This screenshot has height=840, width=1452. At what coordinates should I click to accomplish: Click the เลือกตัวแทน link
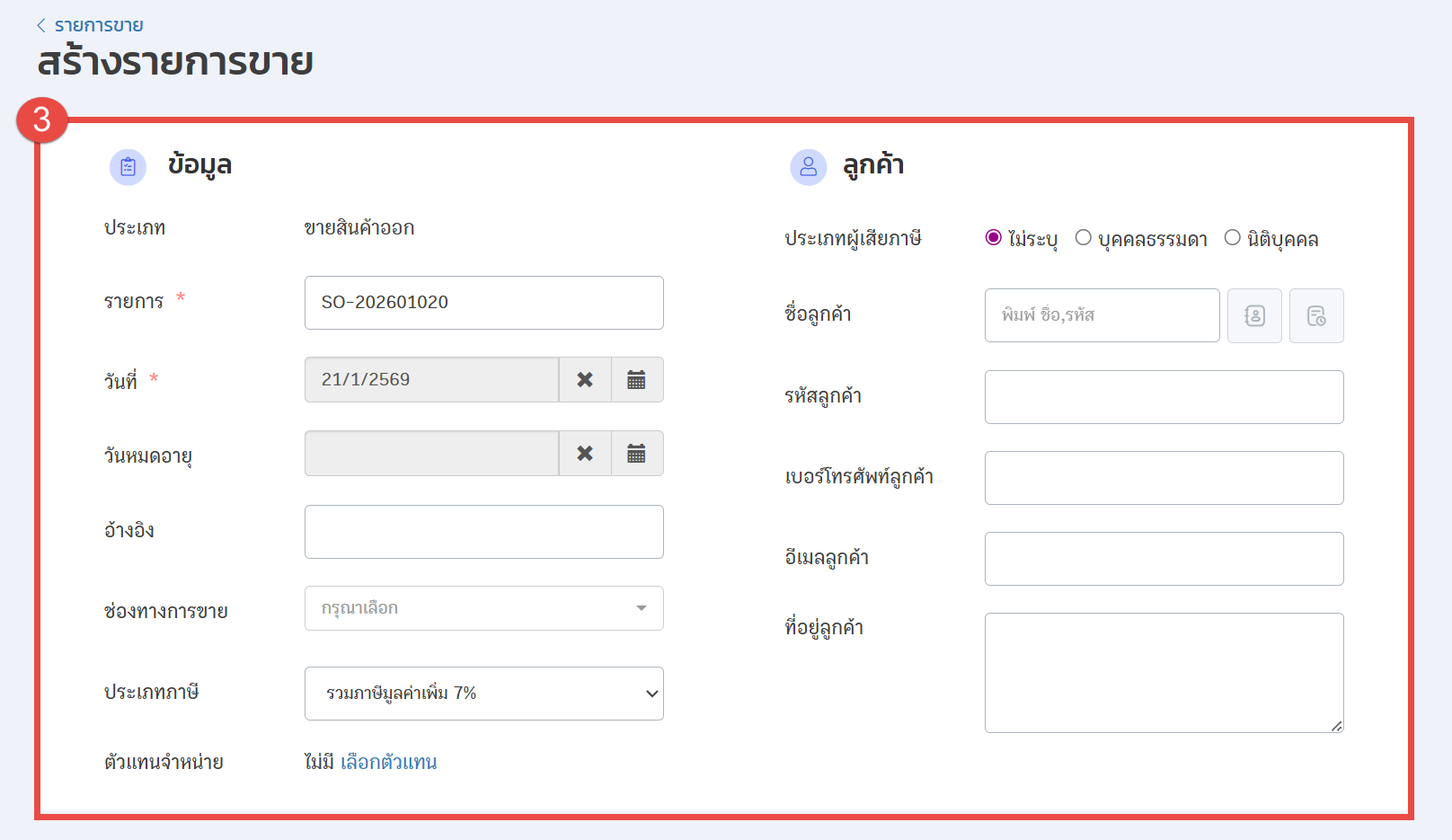click(x=388, y=762)
